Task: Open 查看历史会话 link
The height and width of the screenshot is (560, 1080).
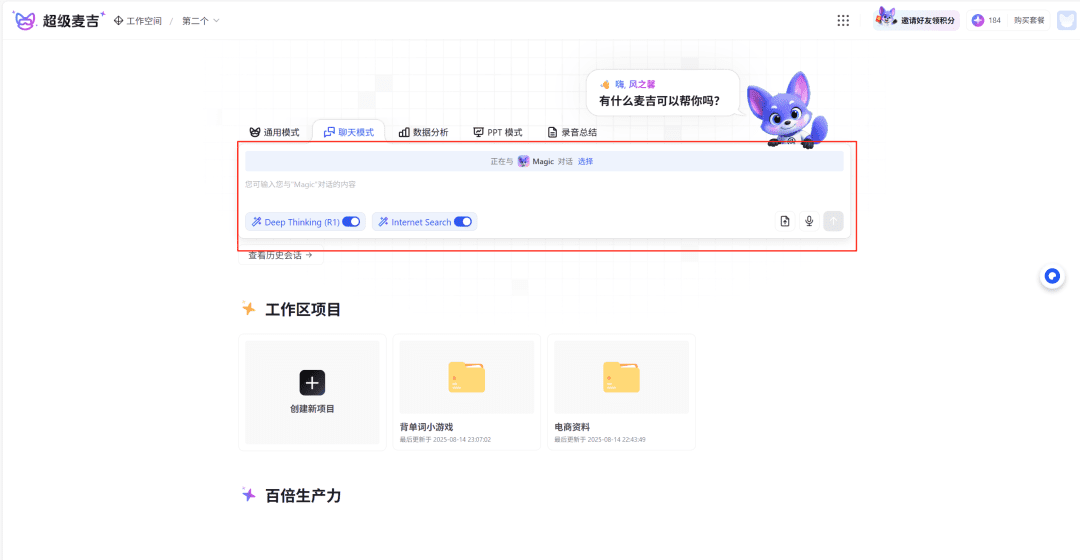Action: [x=280, y=256]
